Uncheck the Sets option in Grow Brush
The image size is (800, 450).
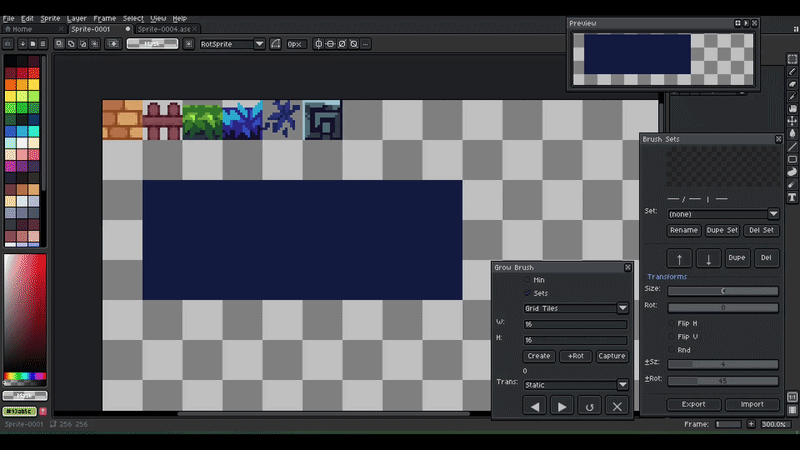[529, 293]
